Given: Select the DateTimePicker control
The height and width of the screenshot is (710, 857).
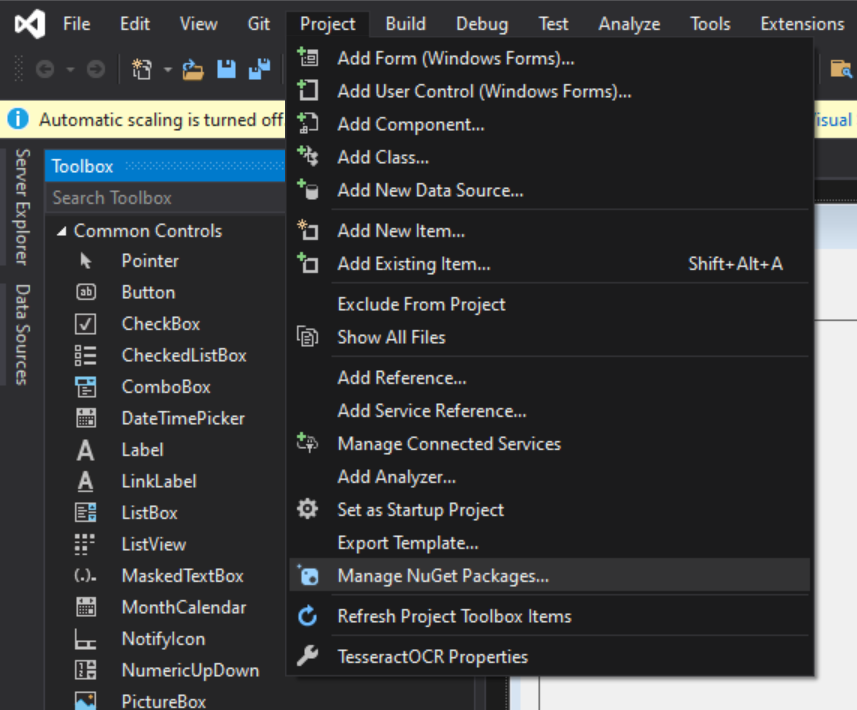Looking at the screenshot, I should click(x=165, y=418).
